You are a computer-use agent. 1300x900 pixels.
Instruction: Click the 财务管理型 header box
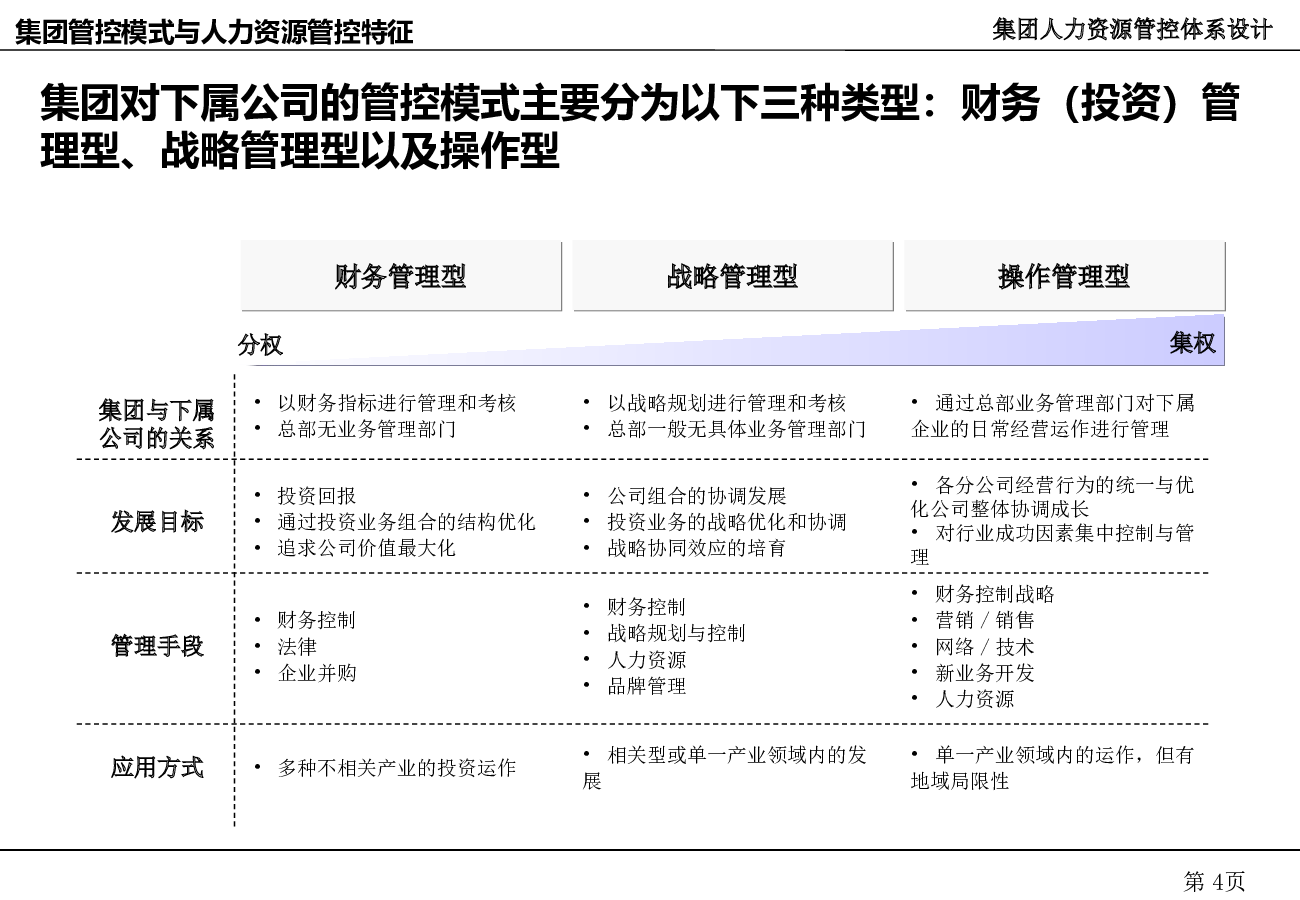click(x=400, y=276)
